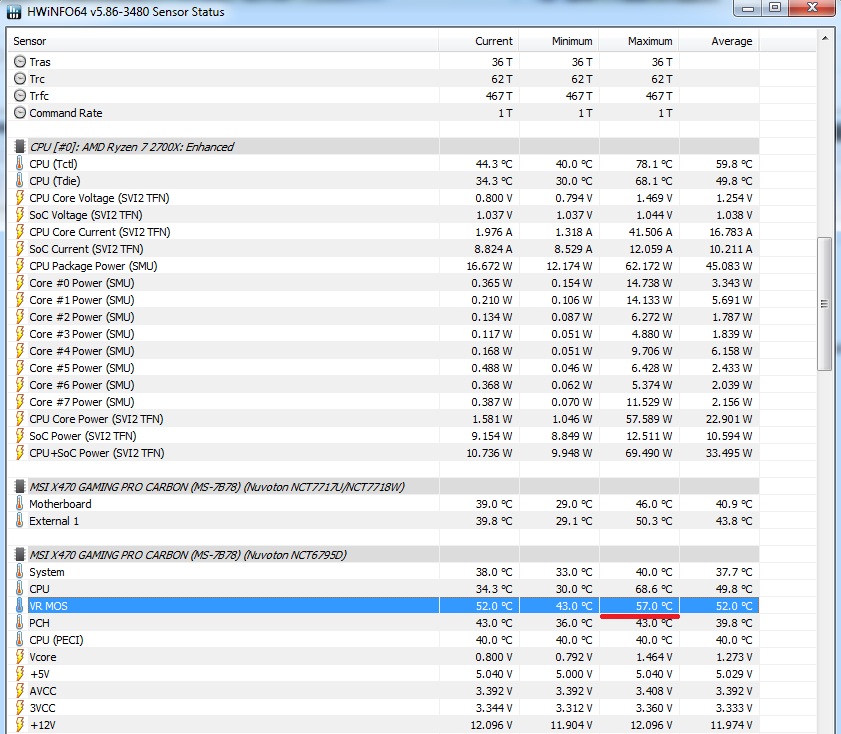Select the Core #6 Power (SMU) row

tap(383, 385)
